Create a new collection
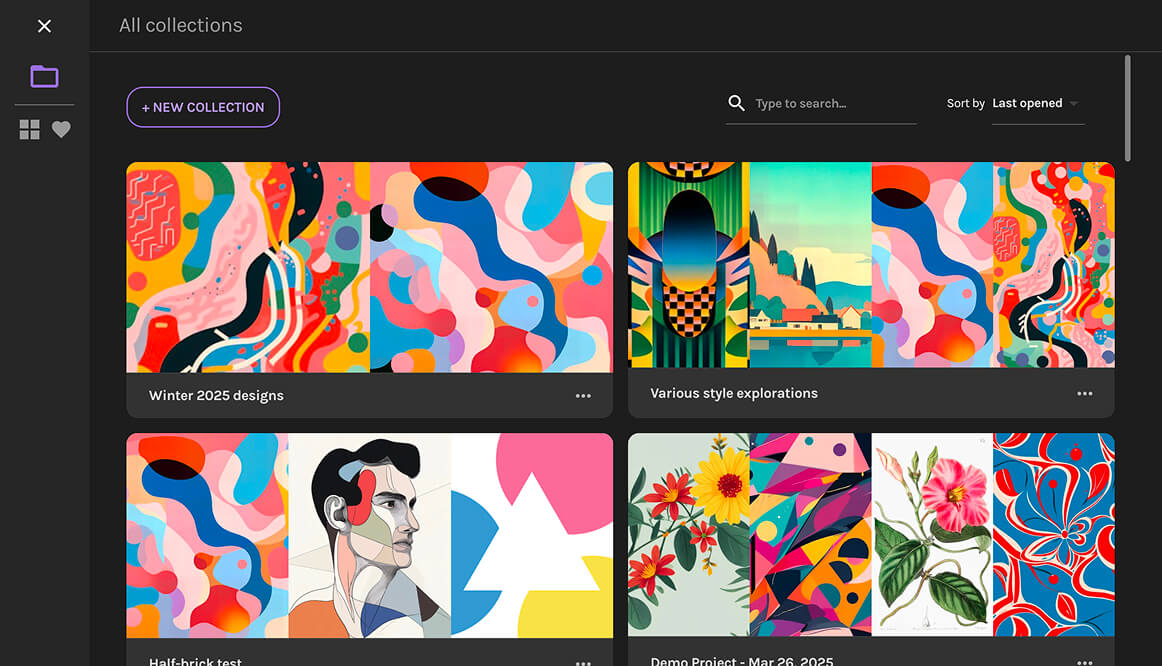 203,107
